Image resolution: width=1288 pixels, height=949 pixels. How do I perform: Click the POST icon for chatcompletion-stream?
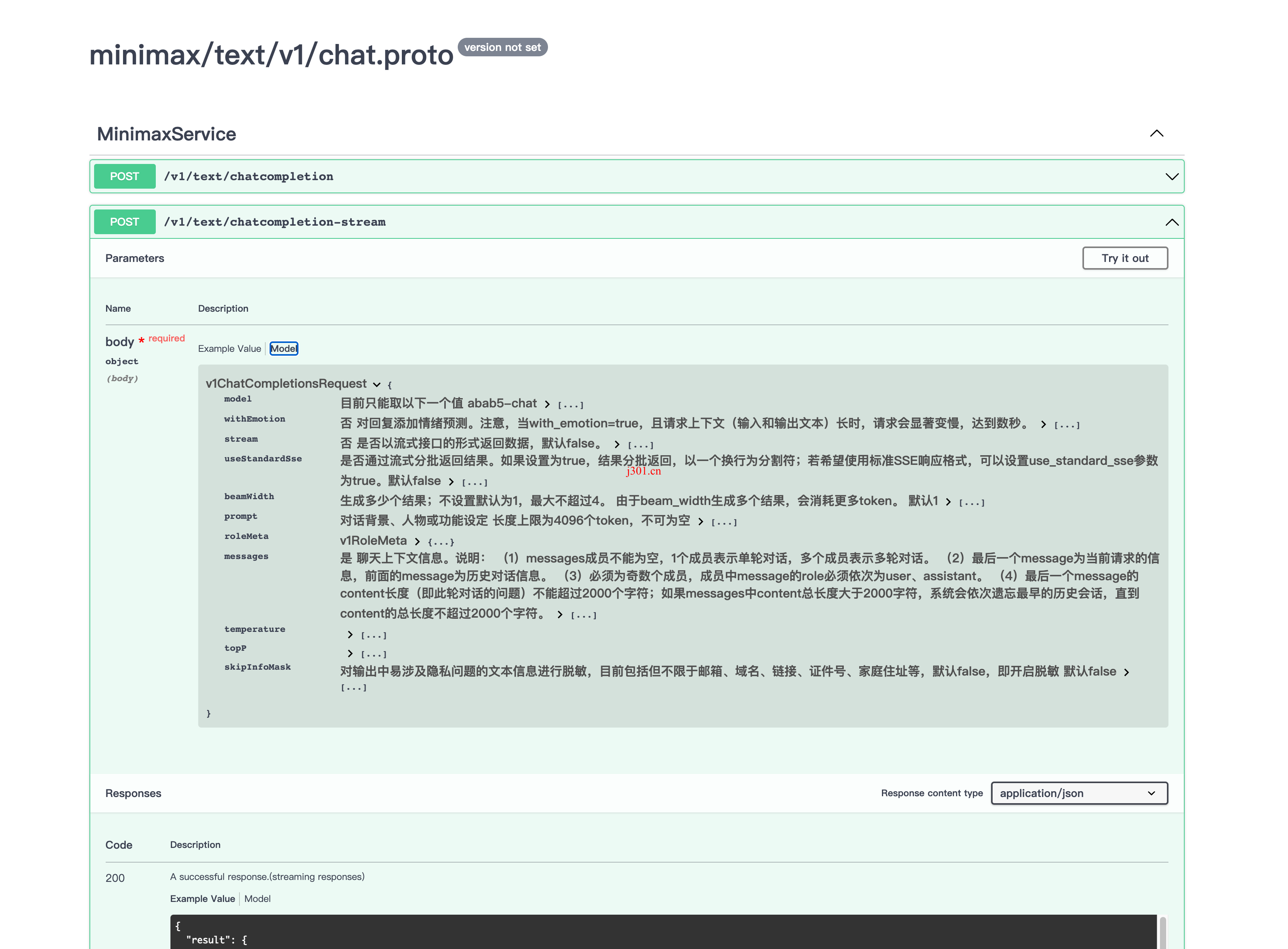click(x=124, y=221)
